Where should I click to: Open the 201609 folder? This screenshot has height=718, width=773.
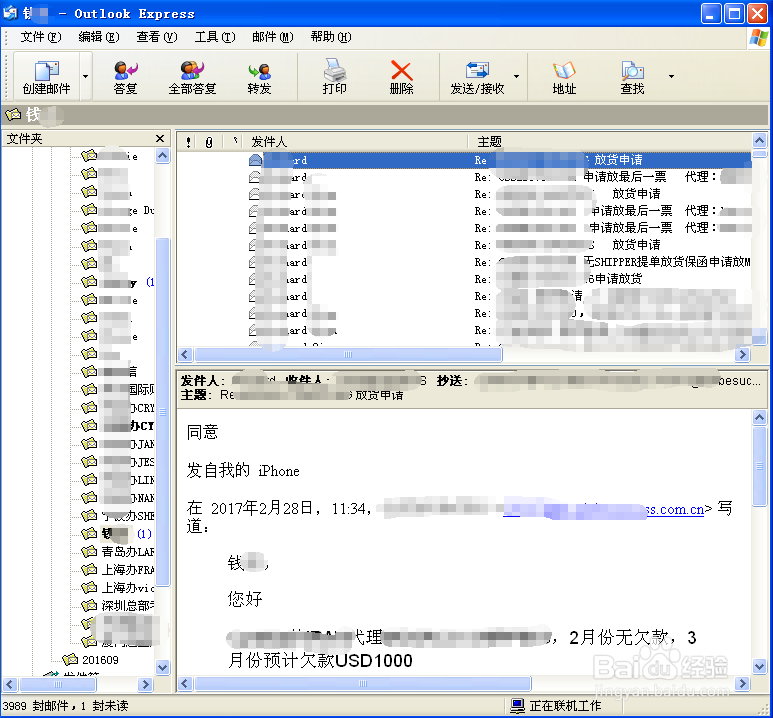100,660
